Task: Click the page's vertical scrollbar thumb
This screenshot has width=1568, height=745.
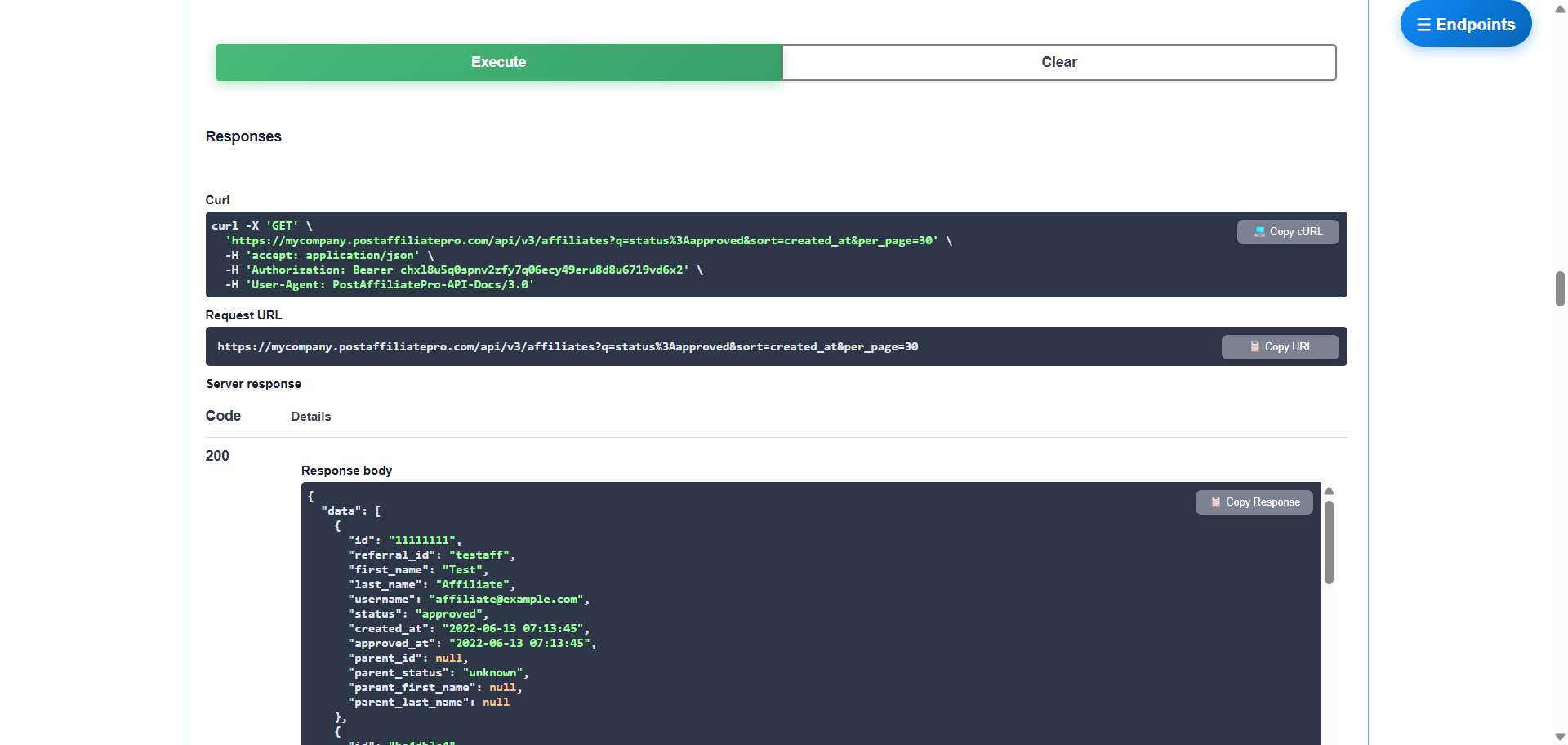Action: point(1560,288)
